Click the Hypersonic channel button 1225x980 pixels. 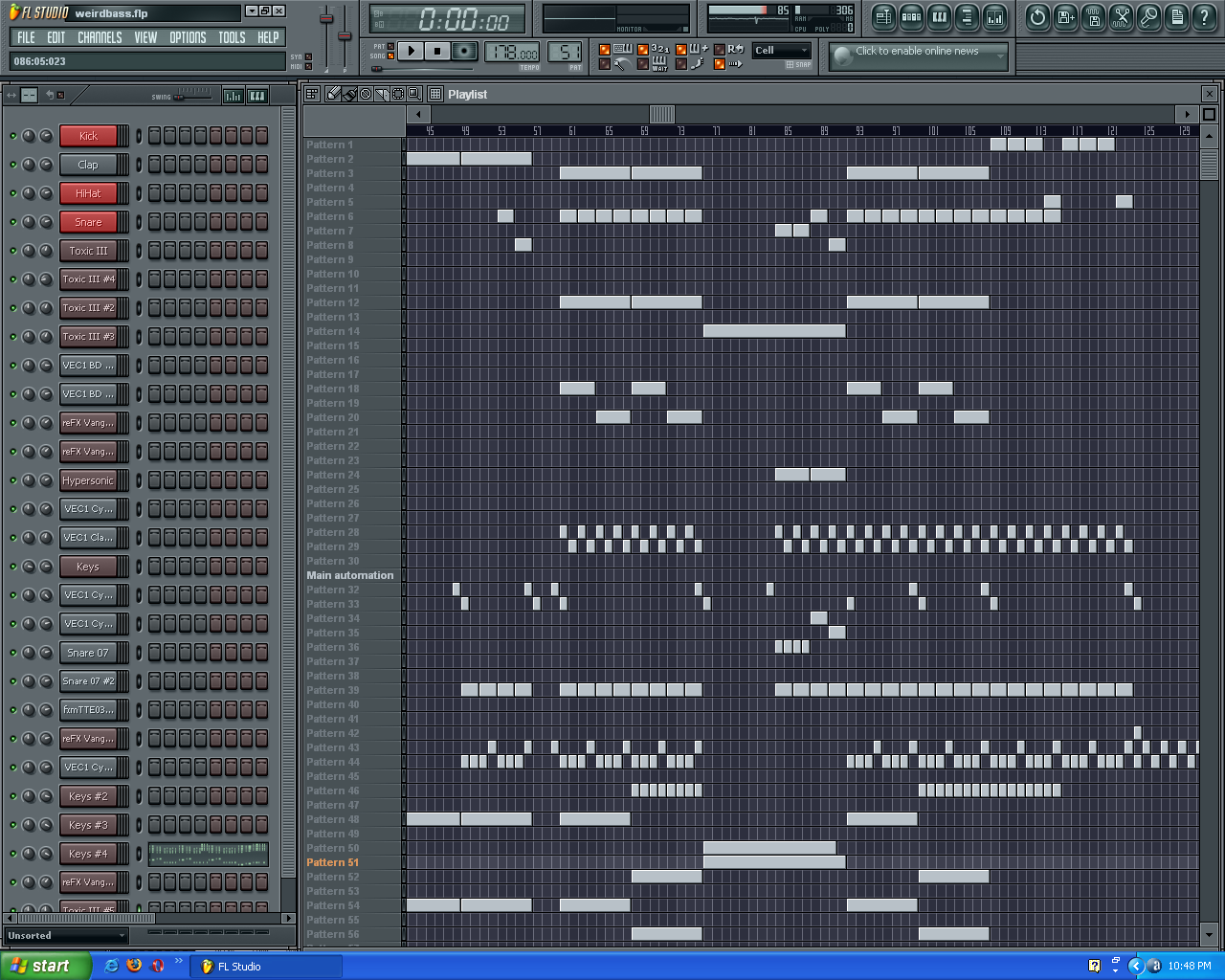[88, 480]
